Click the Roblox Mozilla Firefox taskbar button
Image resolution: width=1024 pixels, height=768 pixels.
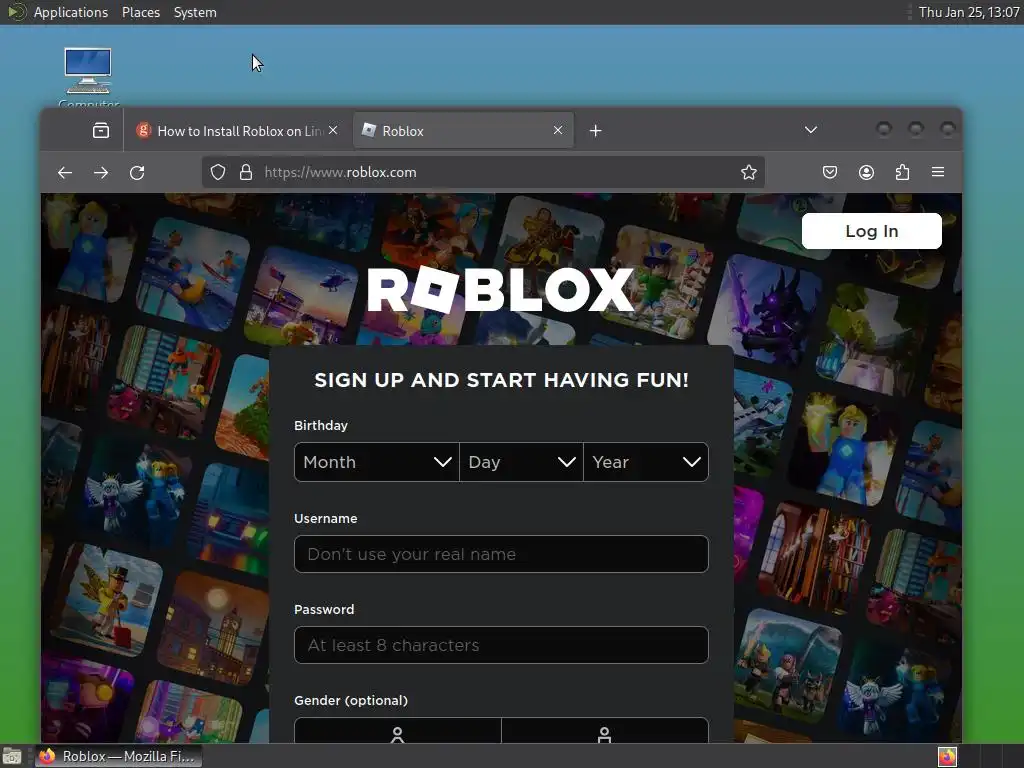coord(118,756)
